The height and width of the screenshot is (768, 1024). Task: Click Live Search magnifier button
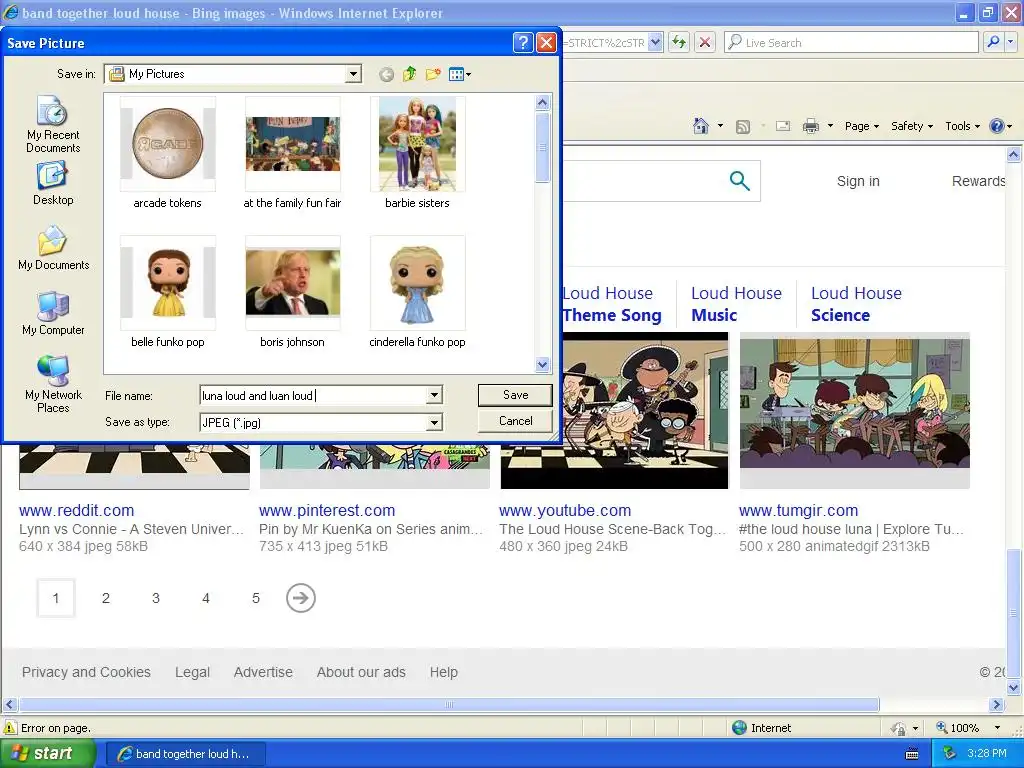click(x=993, y=42)
